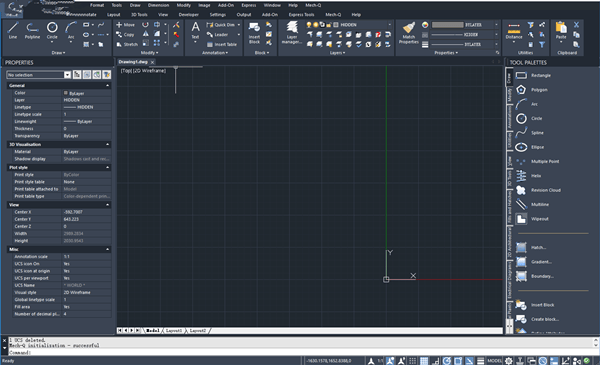Toggle ortho mode in status bar

click(x=435, y=361)
